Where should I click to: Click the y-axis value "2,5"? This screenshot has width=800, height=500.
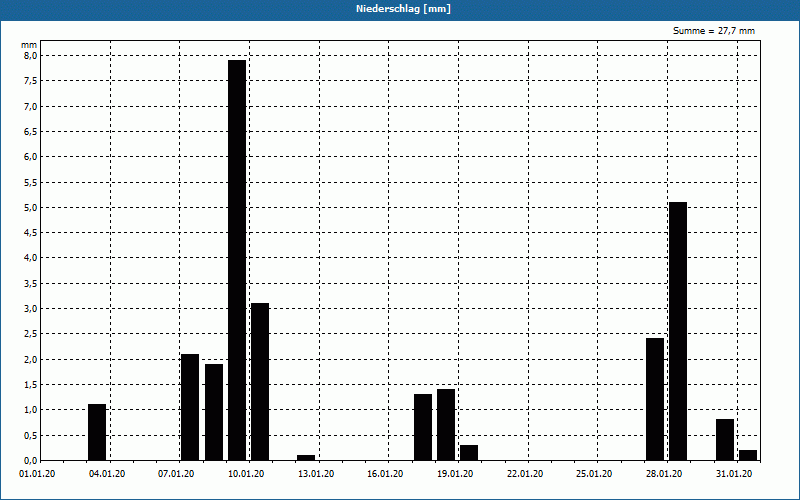pos(30,334)
